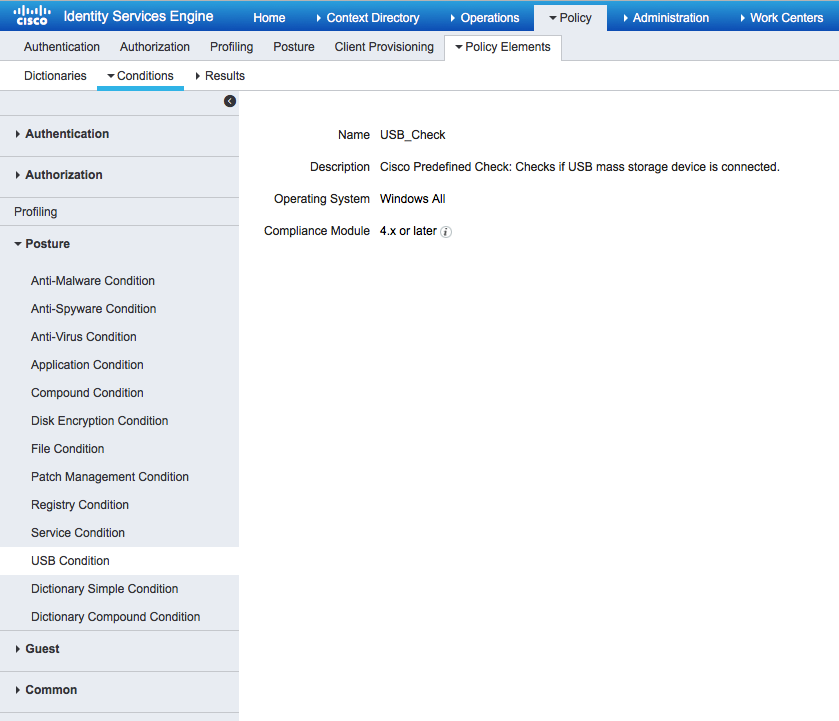Image resolution: width=839 pixels, height=721 pixels.
Task: Open the Policy Elements dropdown tab
Action: (x=503, y=47)
